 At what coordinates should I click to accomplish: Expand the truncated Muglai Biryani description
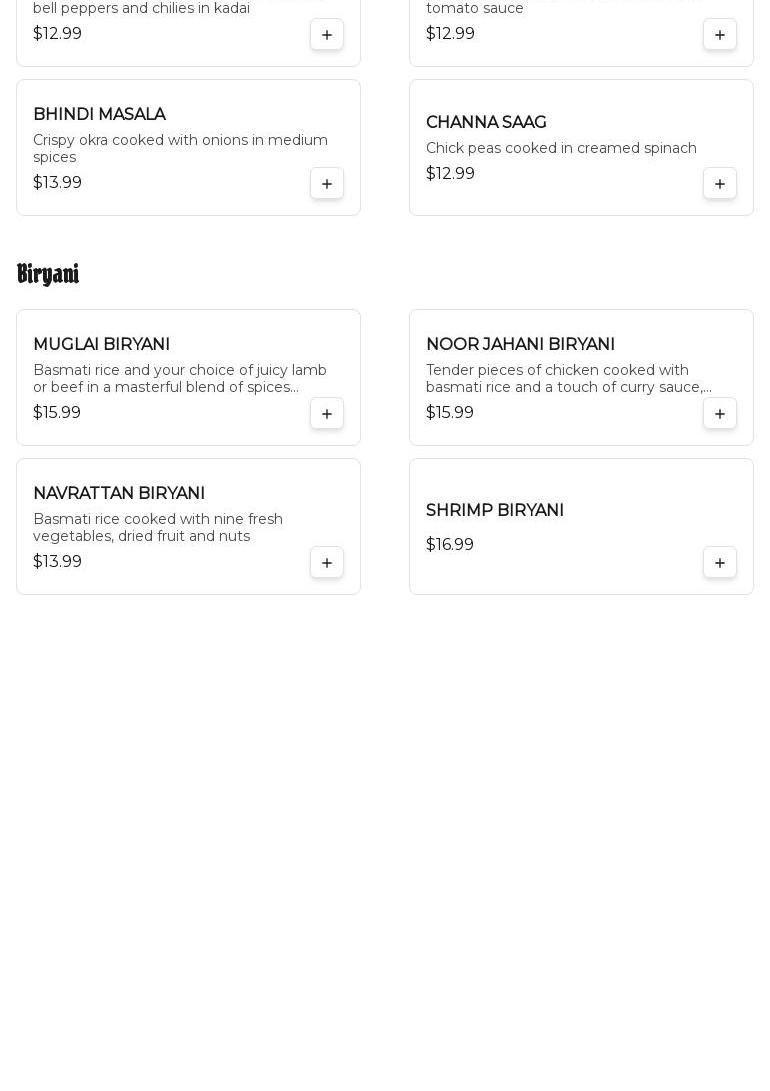coord(180,379)
